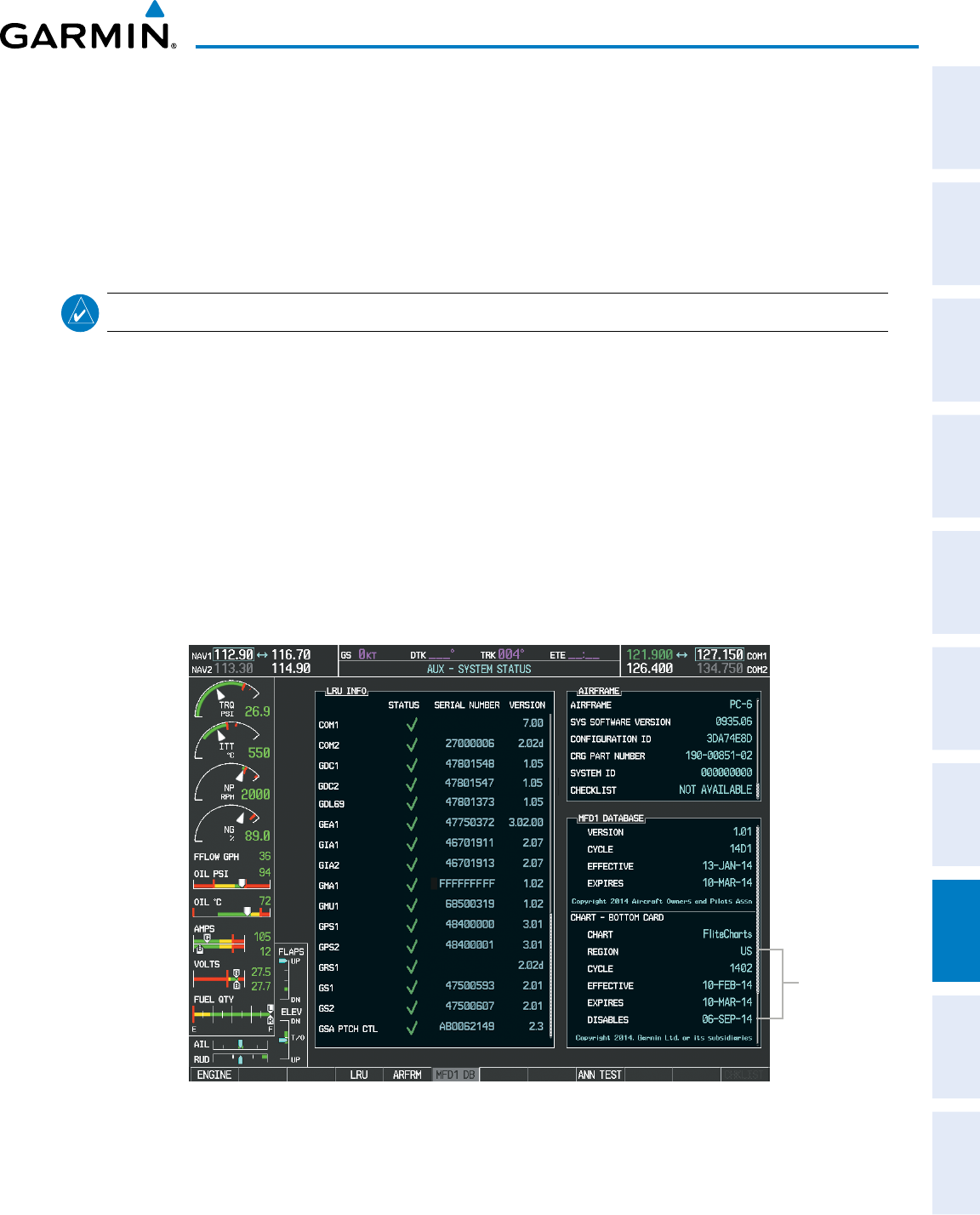Click the GMA1 green status checkmark
The image size is (980, 1215).
pyautogui.click(x=412, y=886)
